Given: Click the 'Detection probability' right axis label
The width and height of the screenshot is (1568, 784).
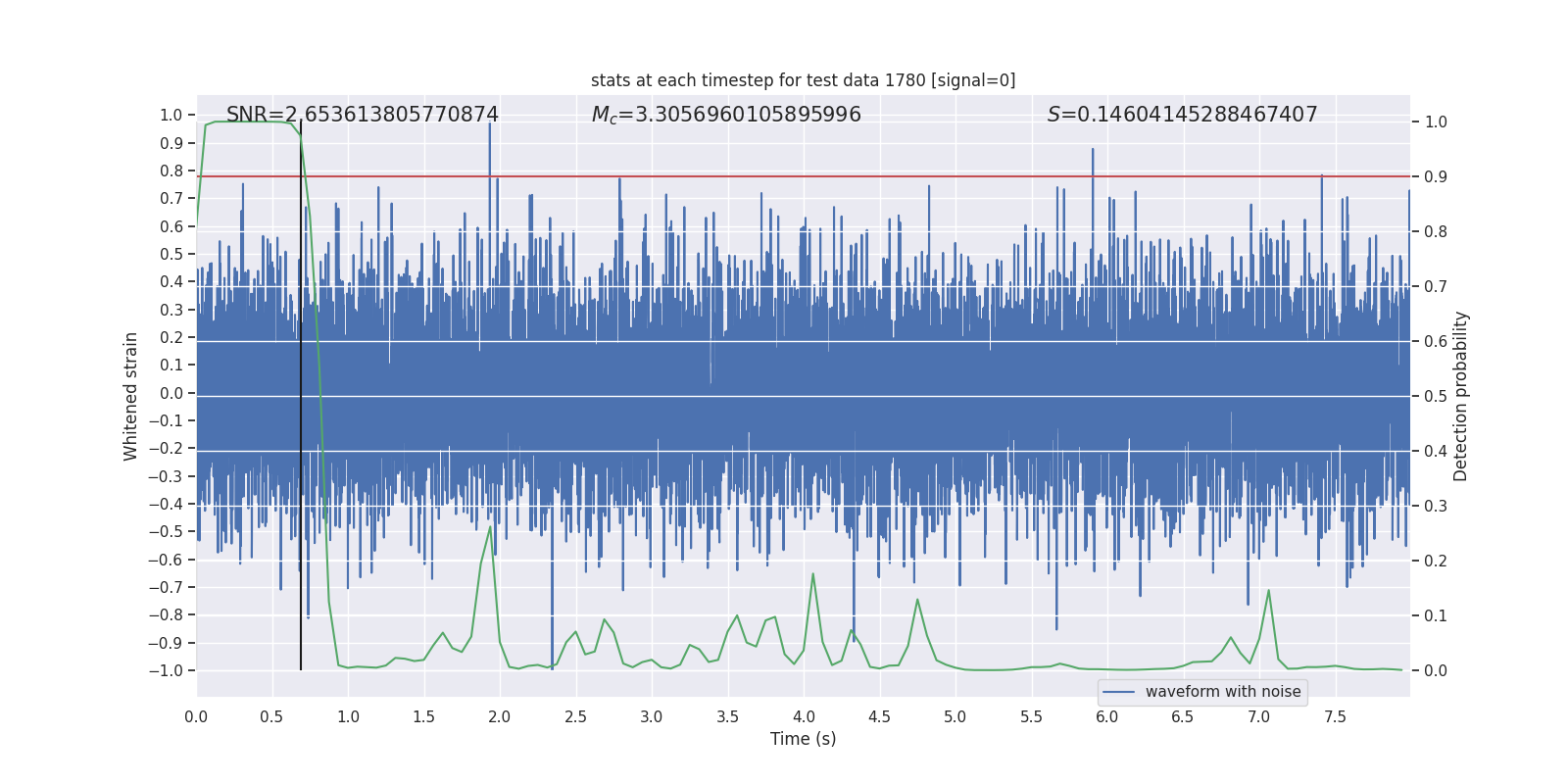Looking at the screenshot, I should point(1460,396).
